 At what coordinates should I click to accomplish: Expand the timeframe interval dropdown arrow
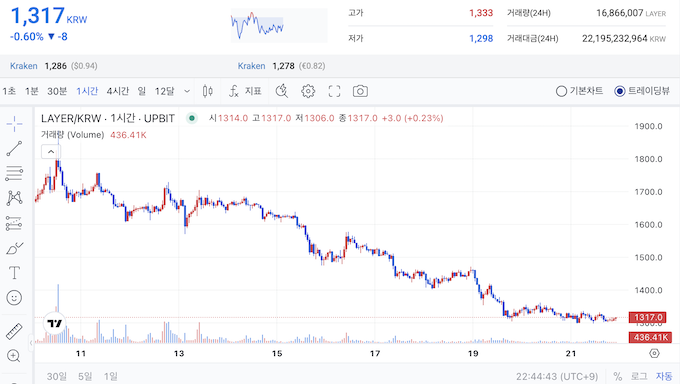click(187, 91)
